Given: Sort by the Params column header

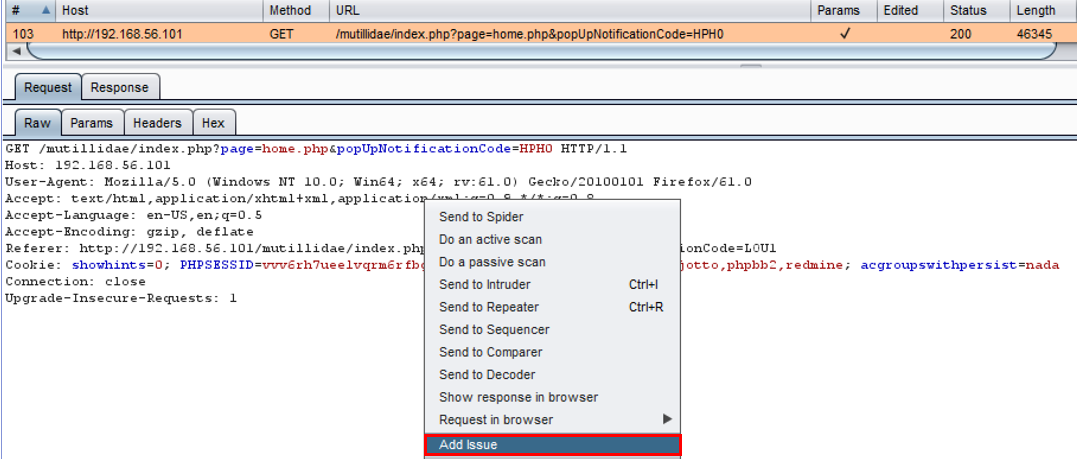Looking at the screenshot, I should tap(844, 10).
